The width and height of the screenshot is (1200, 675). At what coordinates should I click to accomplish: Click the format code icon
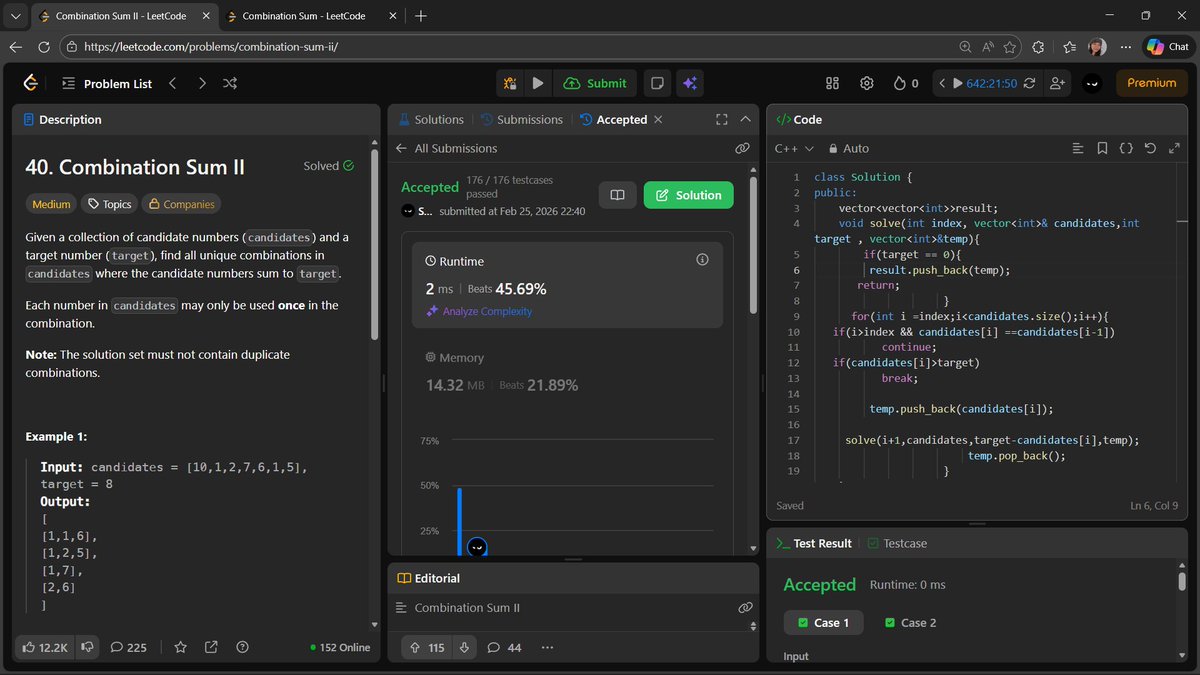coord(1077,148)
